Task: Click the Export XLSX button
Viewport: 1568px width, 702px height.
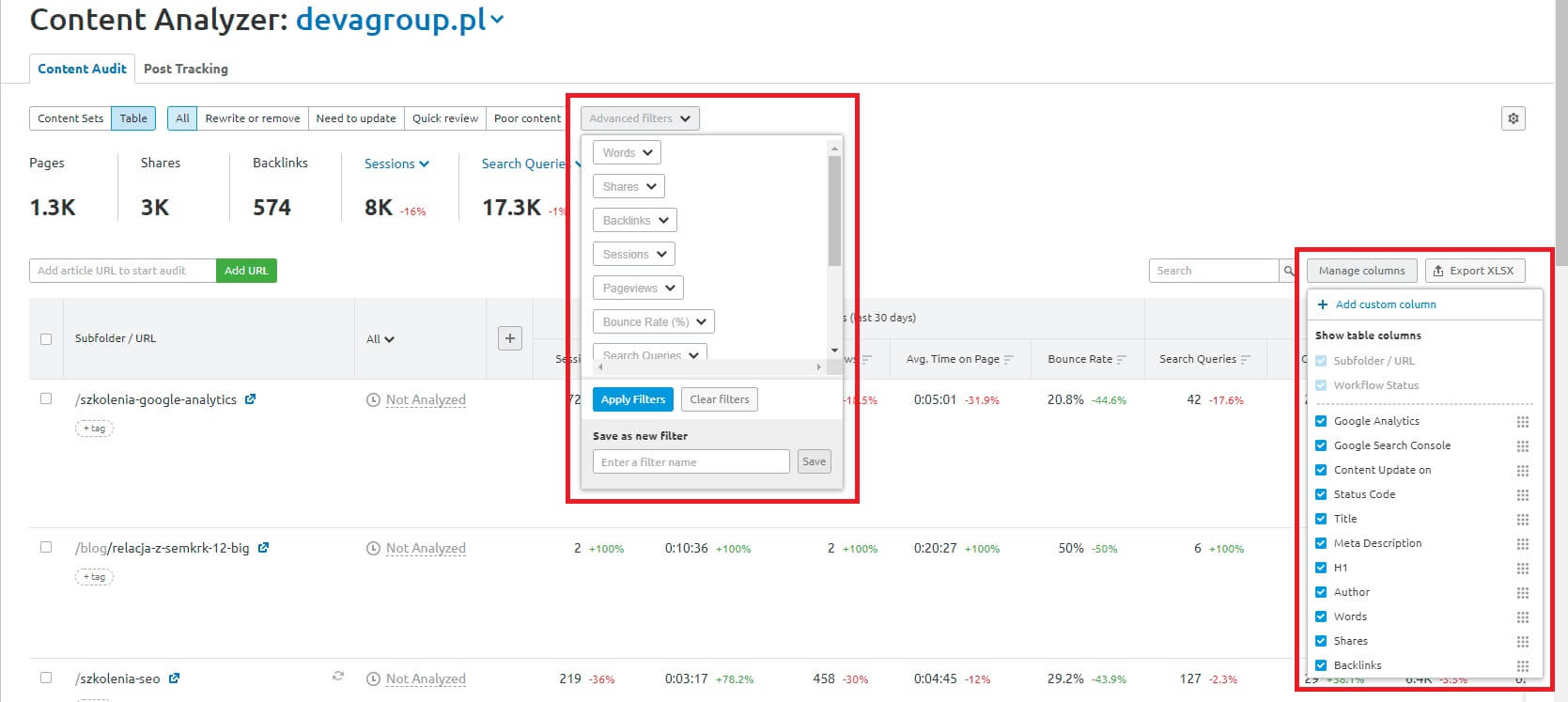Action: click(x=1473, y=271)
